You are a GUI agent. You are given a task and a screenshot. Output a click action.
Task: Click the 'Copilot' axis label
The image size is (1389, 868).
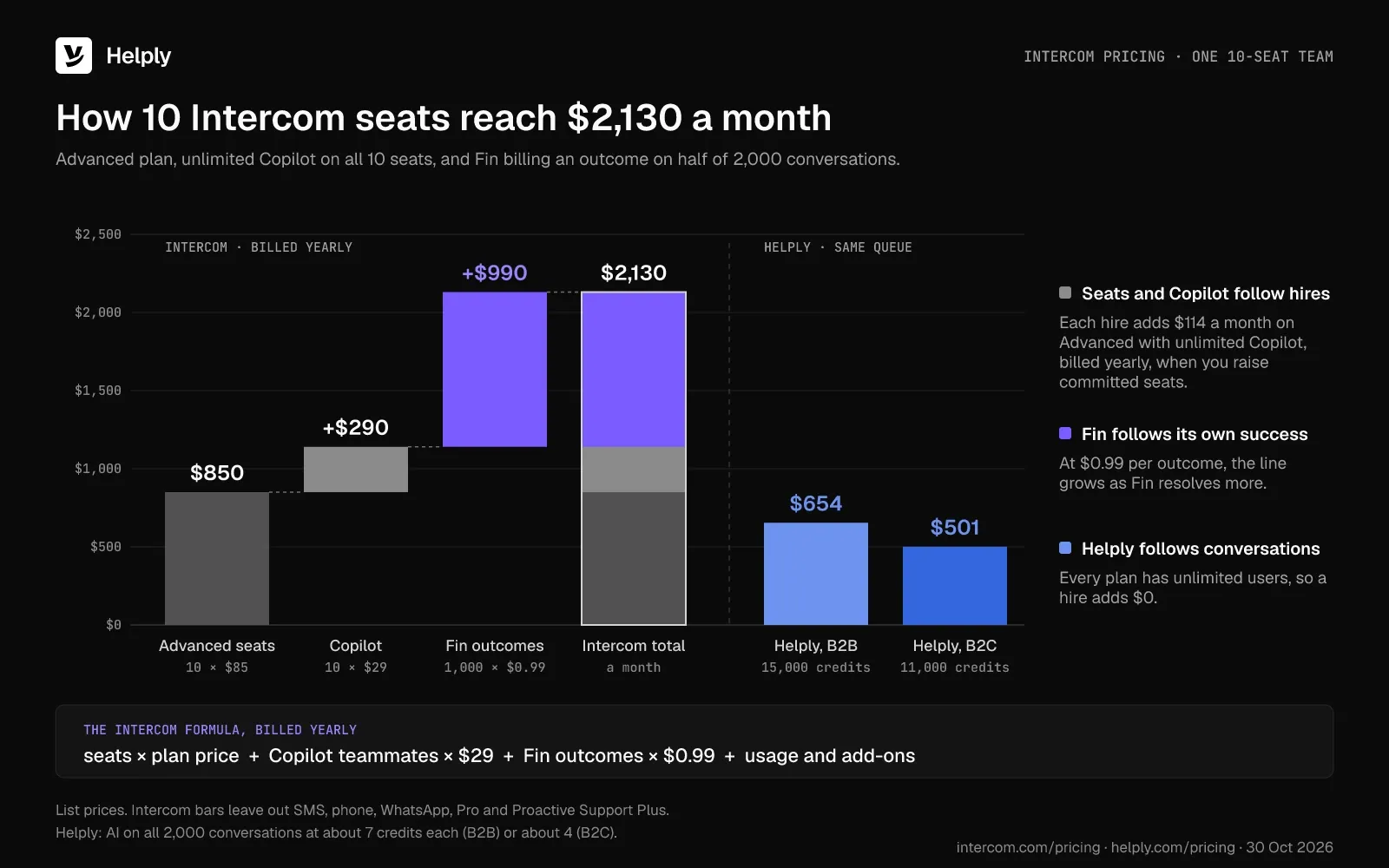tap(356, 646)
